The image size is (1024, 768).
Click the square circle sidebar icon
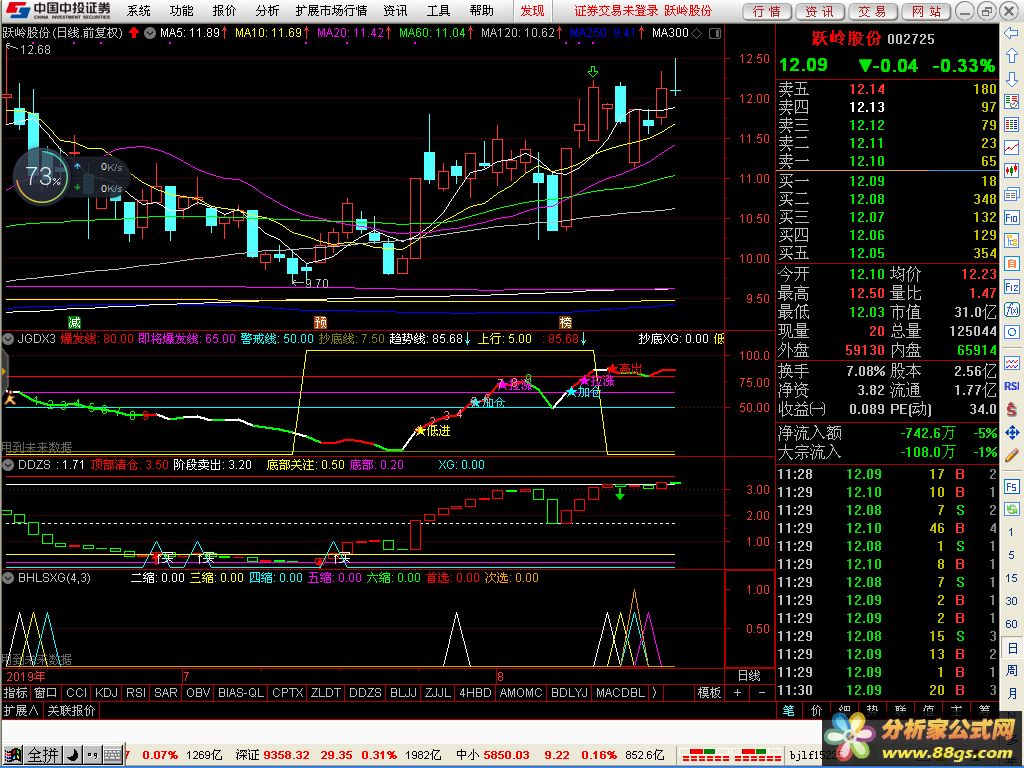point(1011,332)
